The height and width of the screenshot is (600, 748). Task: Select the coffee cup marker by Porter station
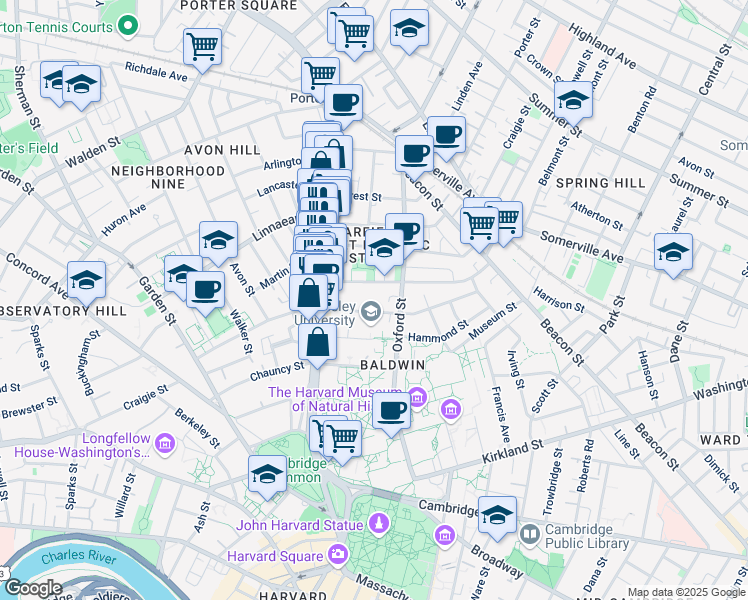(343, 106)
